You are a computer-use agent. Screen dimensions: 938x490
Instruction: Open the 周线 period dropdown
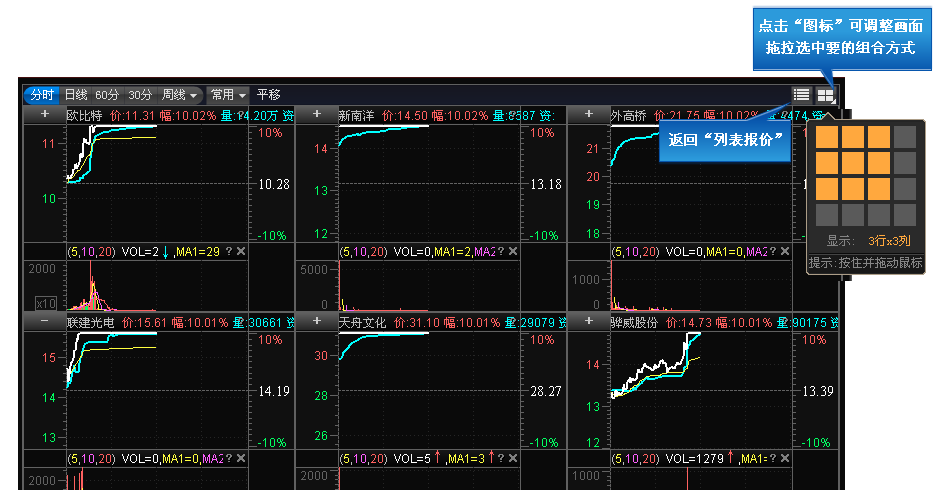pos(179,95)
